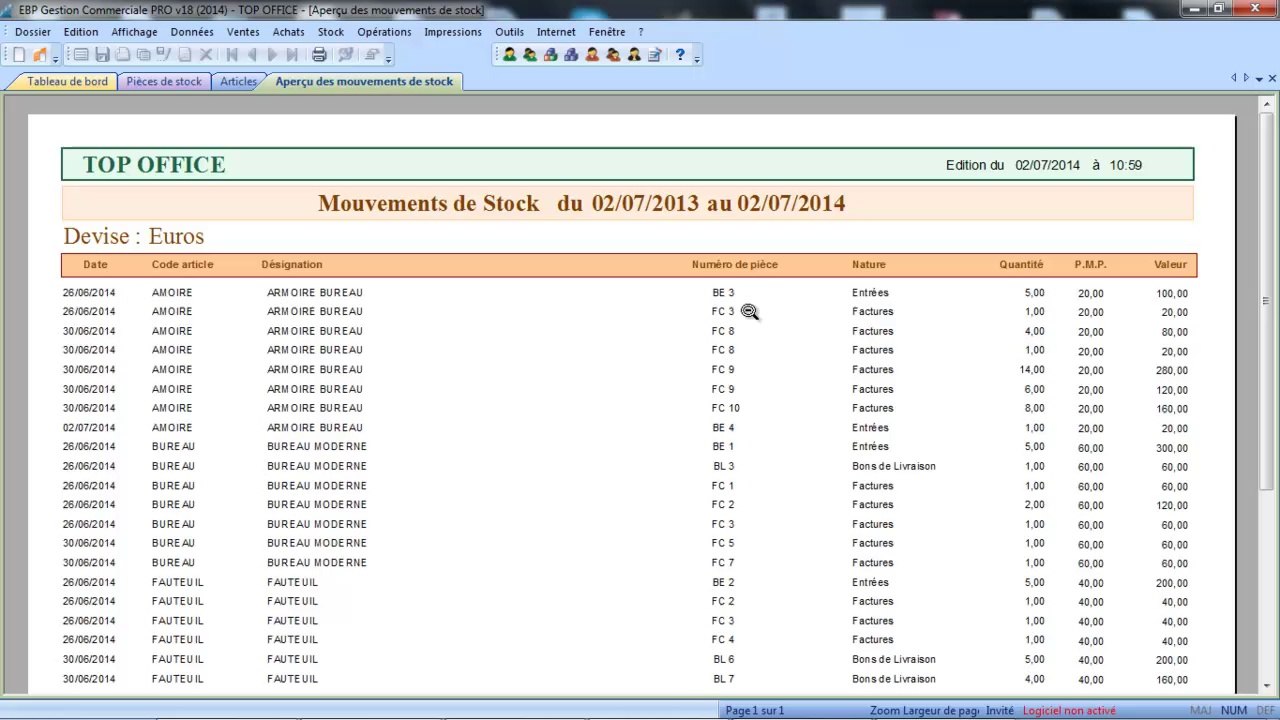The width and height of the screenshot is (1280, 720).
Task: Expand main toolbar options overflow arrow
Action: pyautogui.click(x=388, y=59)
